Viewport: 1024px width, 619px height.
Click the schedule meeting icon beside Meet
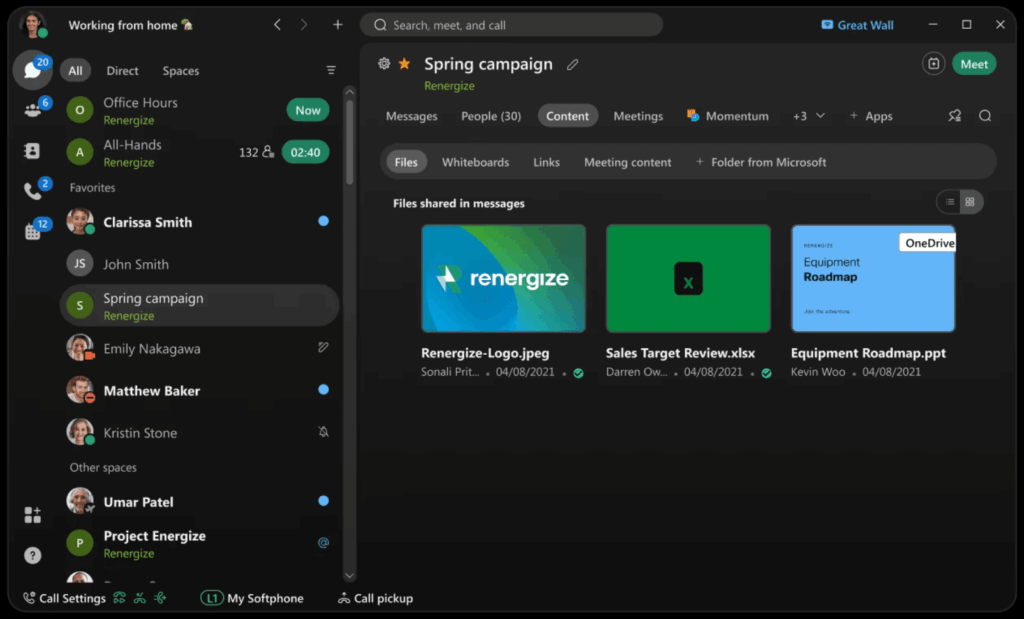(934, 64)
